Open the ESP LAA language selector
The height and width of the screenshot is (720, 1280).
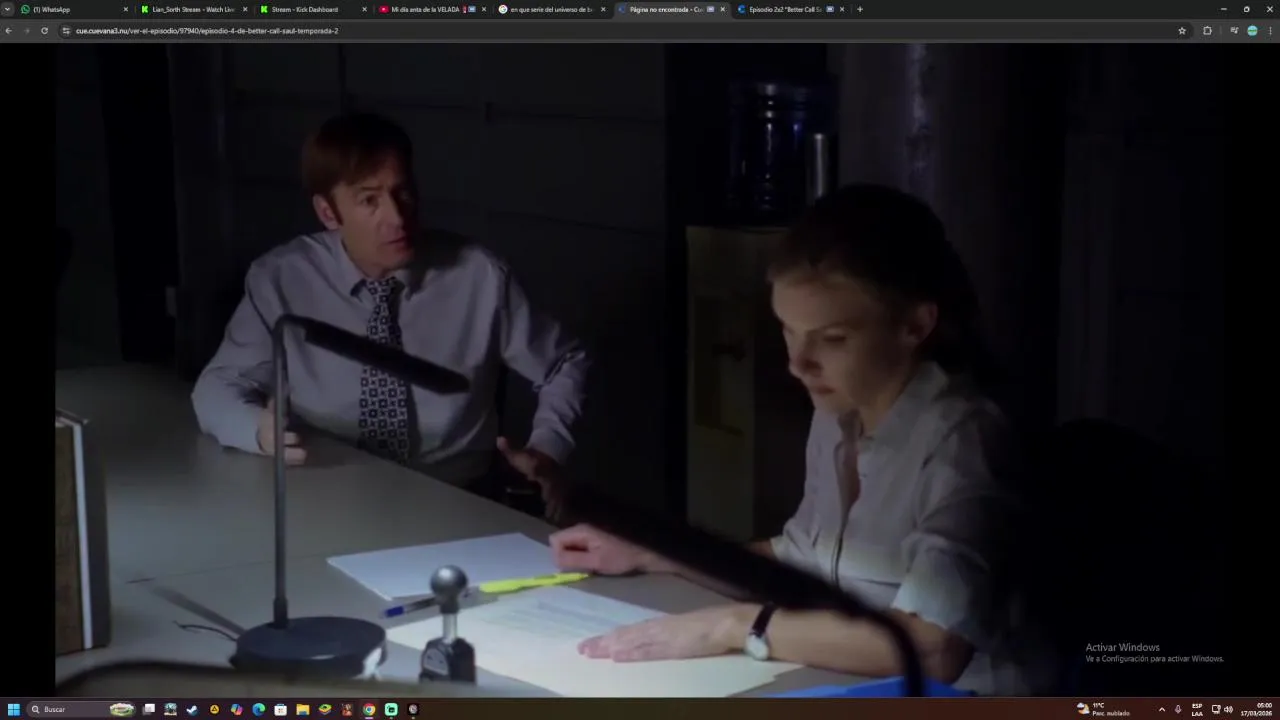point(1197,709)
